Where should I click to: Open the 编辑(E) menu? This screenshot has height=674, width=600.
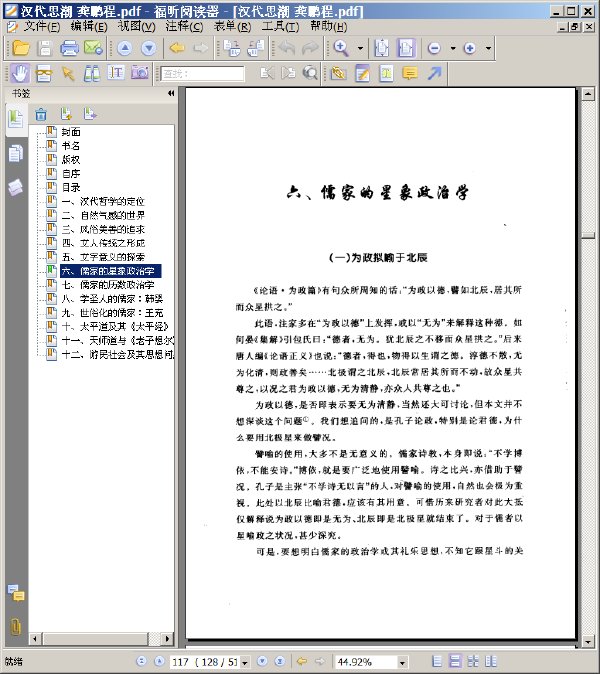89,27
